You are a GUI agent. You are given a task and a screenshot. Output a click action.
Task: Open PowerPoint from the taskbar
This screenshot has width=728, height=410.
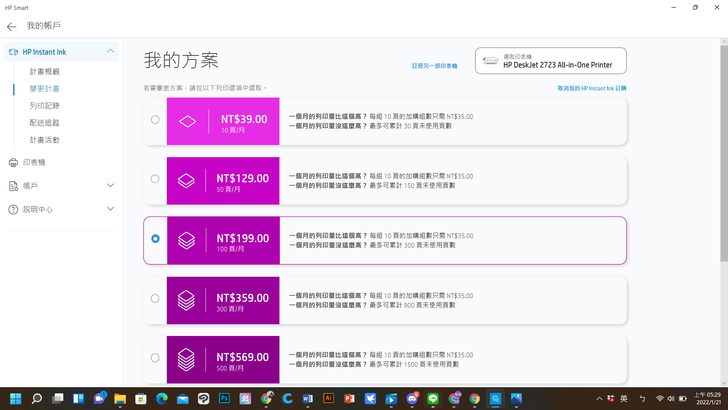point(349,398)
